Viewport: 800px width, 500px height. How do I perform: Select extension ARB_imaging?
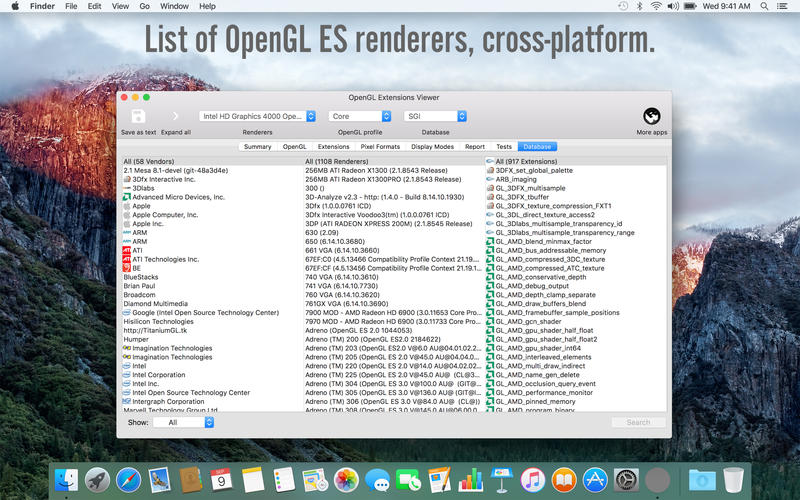[576, 179]
